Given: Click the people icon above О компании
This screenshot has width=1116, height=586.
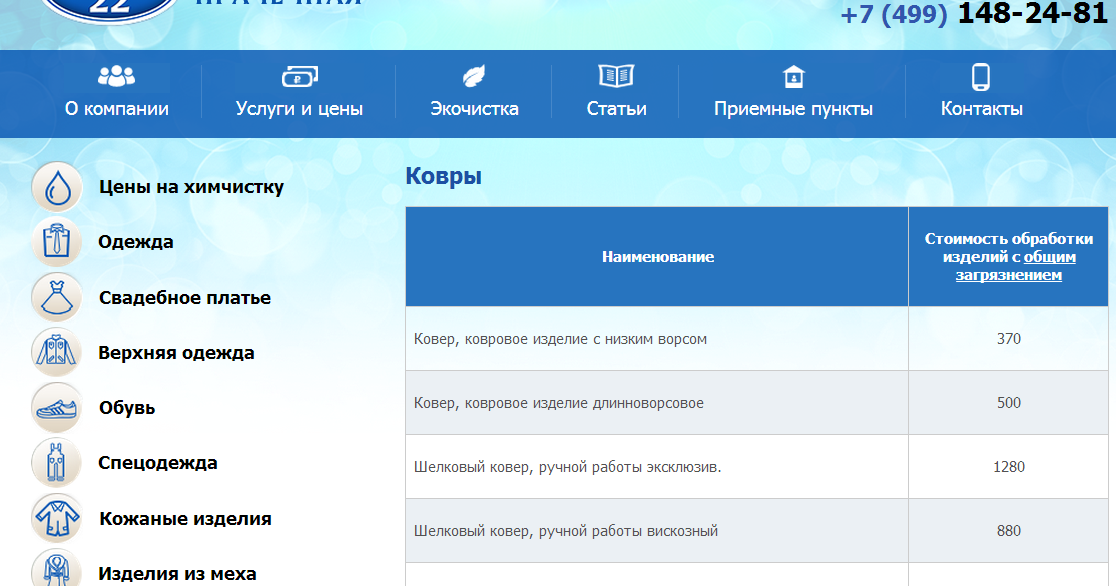Looking at the screenshot, I should pos(116,76).
